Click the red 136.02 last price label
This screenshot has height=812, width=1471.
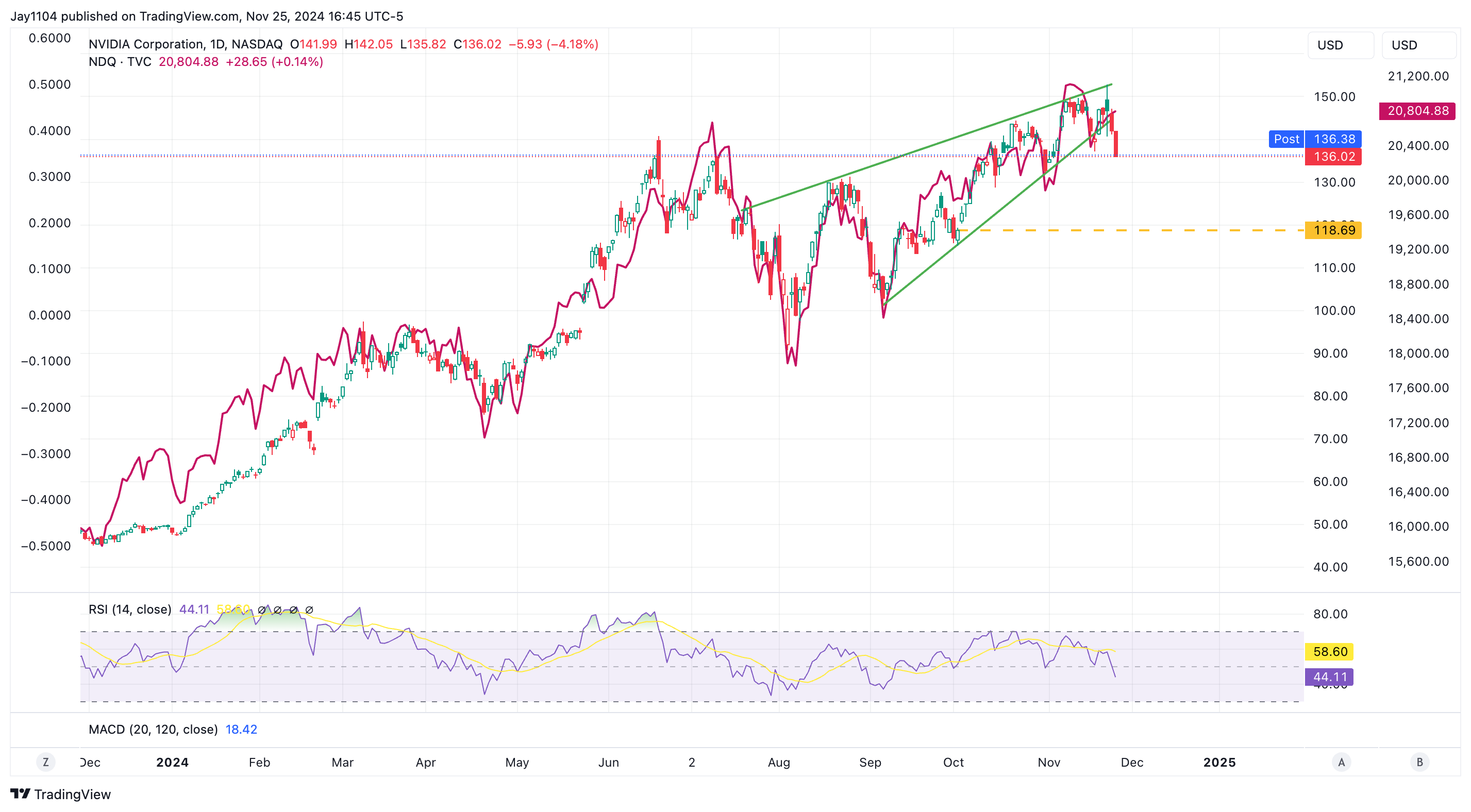pos(1333,157)
